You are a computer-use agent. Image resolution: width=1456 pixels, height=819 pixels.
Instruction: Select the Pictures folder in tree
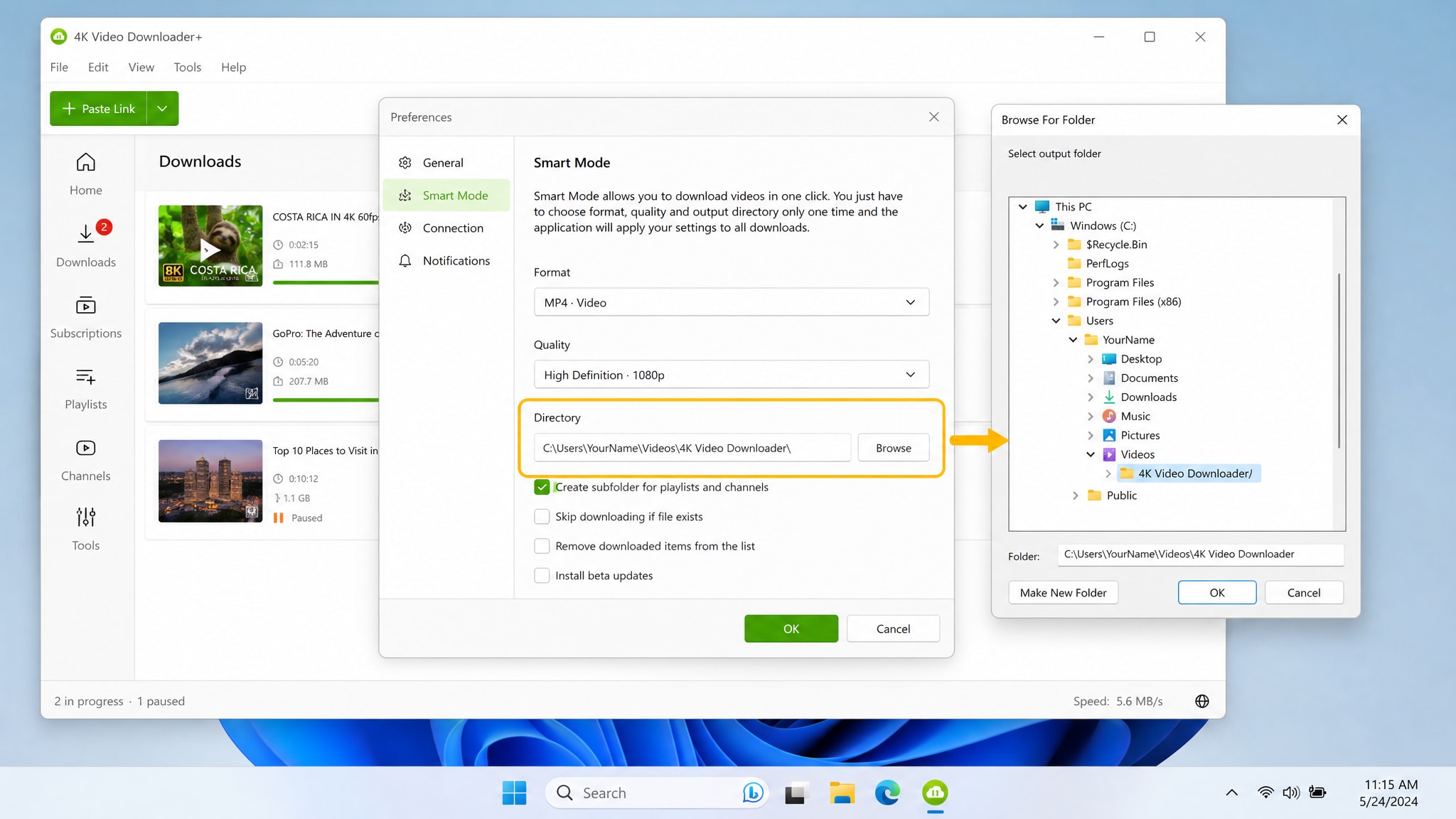(x=1131, y=435)
